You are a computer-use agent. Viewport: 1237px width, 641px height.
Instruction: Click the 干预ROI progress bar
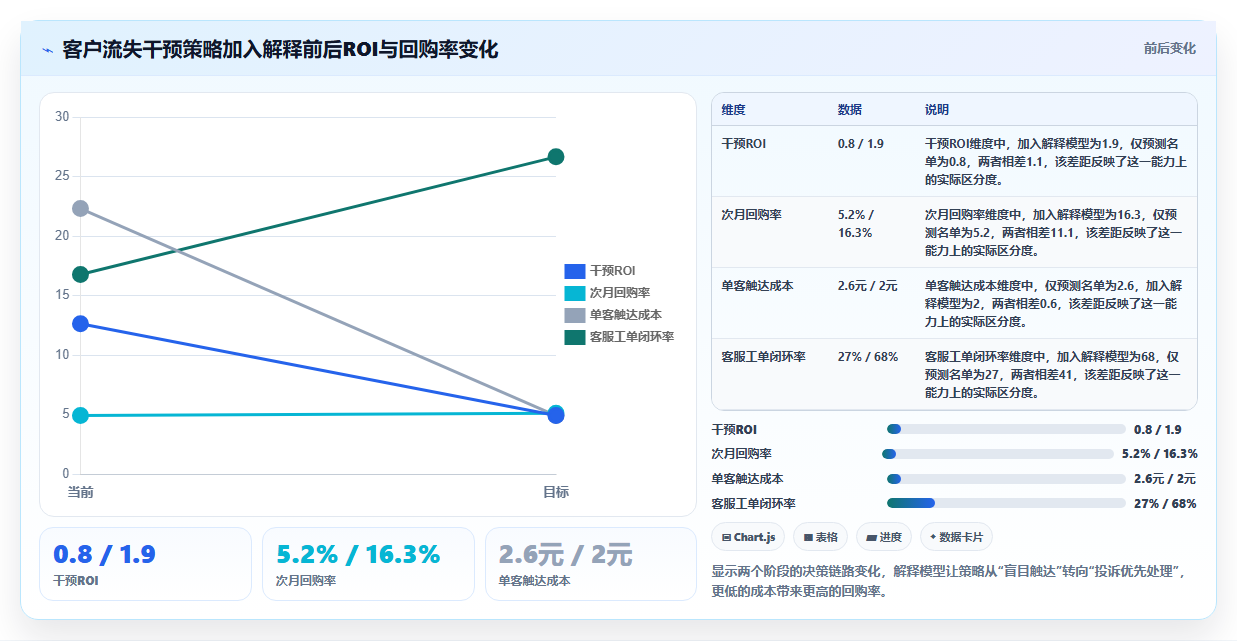coord(1006,429)
